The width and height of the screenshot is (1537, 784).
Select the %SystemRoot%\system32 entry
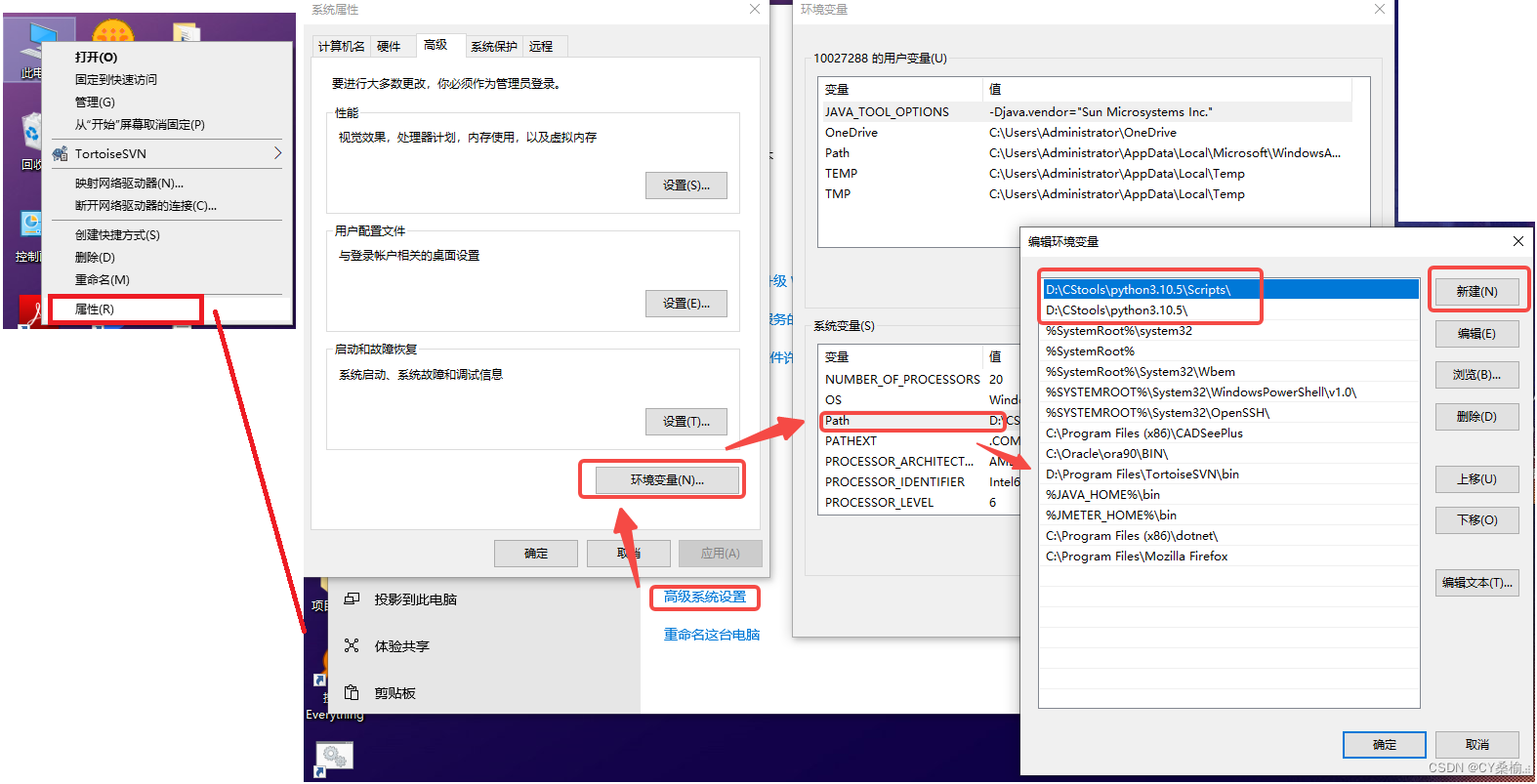pyautogui.click(x=1229, y=331)
